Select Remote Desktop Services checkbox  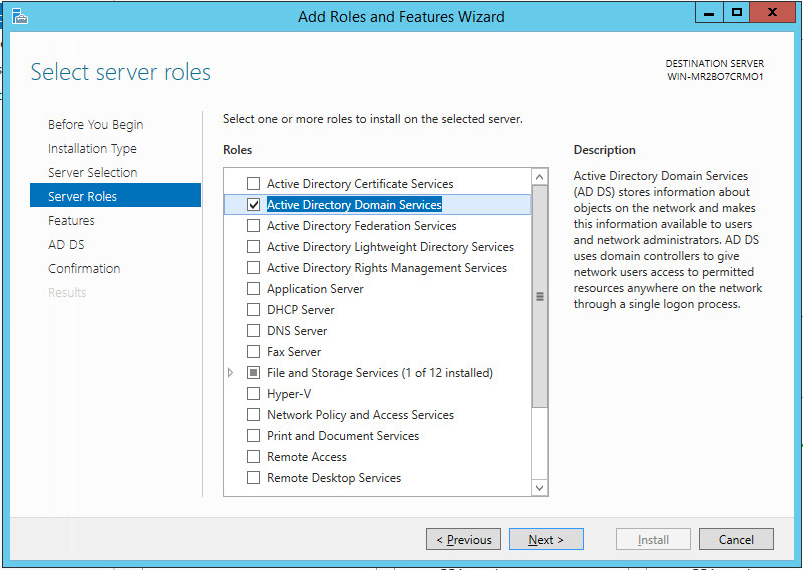coord(253,478)
